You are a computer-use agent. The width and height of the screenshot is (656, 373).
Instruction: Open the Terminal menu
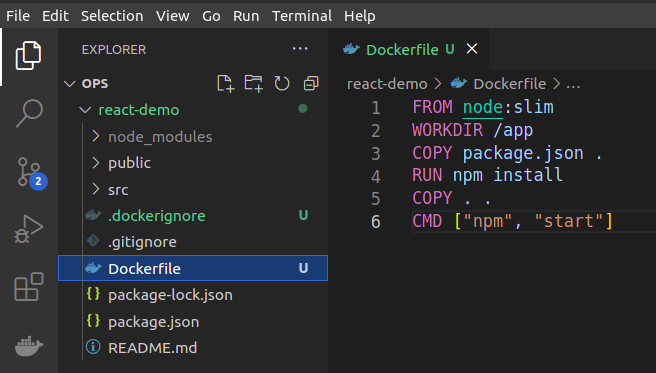[x=302, y=16]
